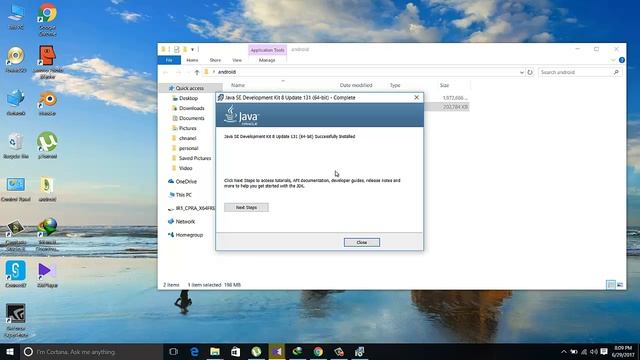
Task: Open Desktop in navigation pane
Action: (x=188, y=98)
